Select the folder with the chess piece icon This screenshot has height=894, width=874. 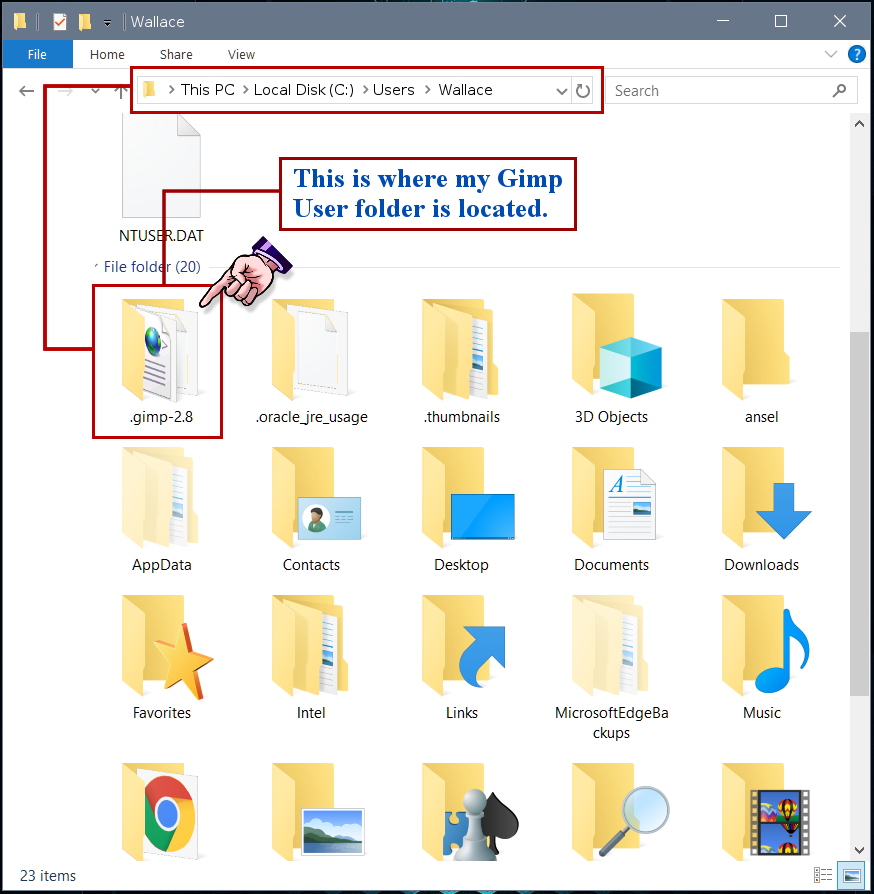tap(469, 812)
